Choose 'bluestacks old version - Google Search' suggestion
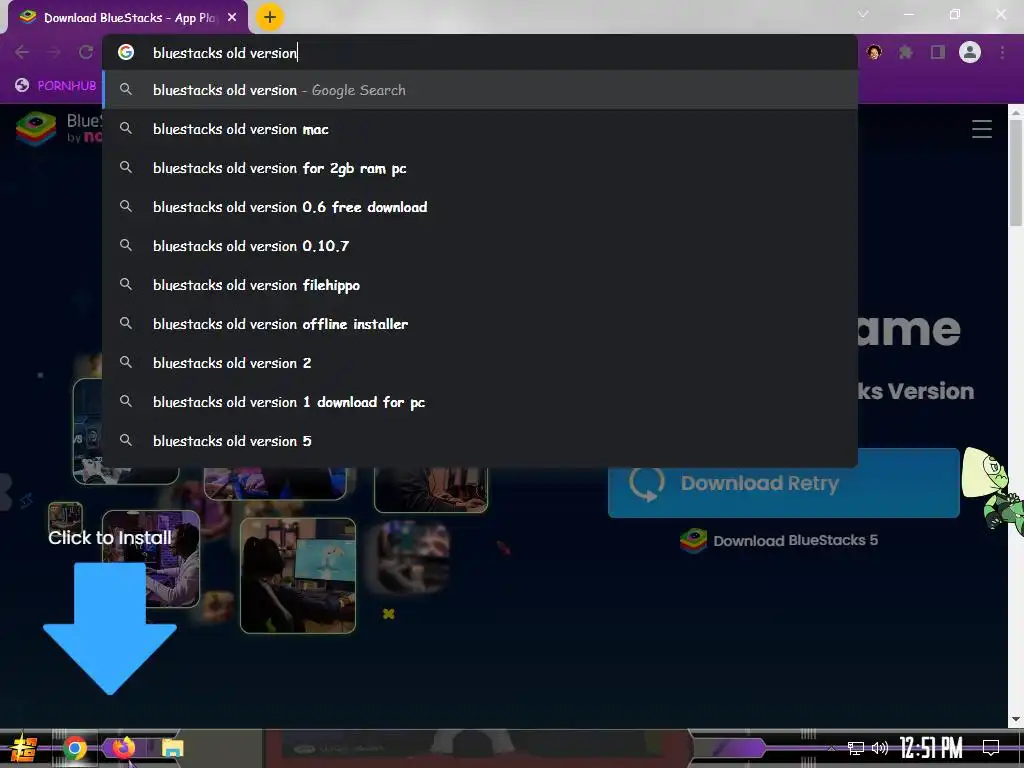This screenshot has height=768, width=1024. click(x=480, y=90)
